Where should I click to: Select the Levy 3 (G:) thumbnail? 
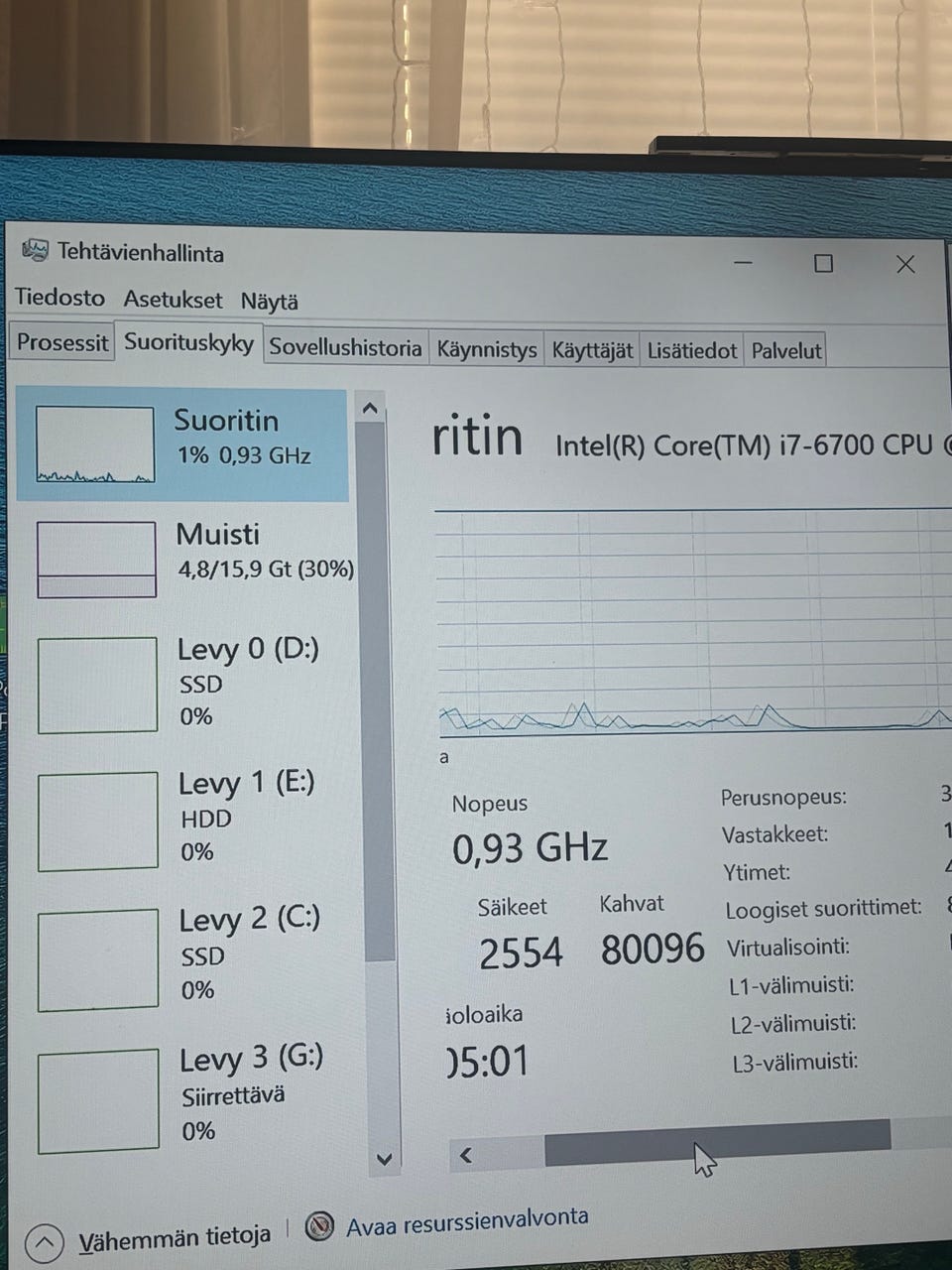click(x=98, y=1099)
